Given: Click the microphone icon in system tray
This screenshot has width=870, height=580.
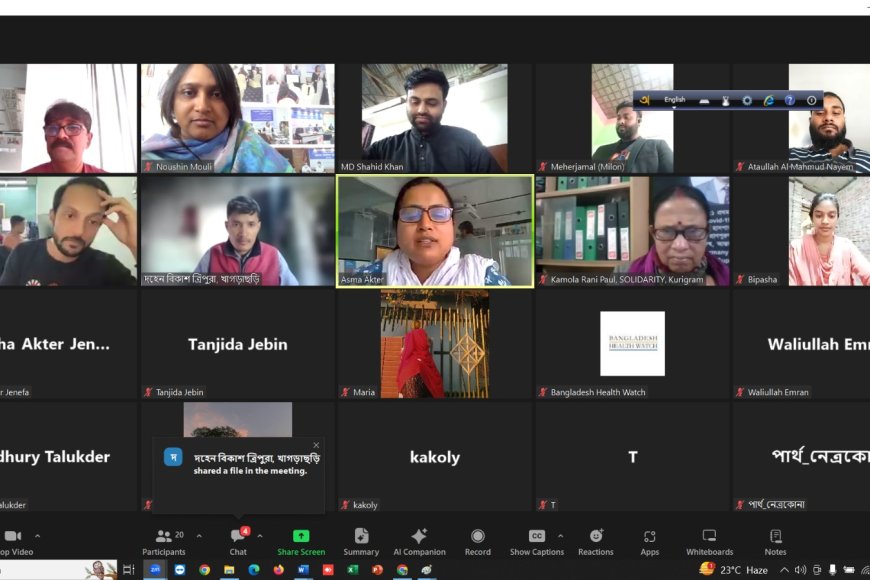Looking at the screenshot, I should pyautogui.click(x=832, y=569).
